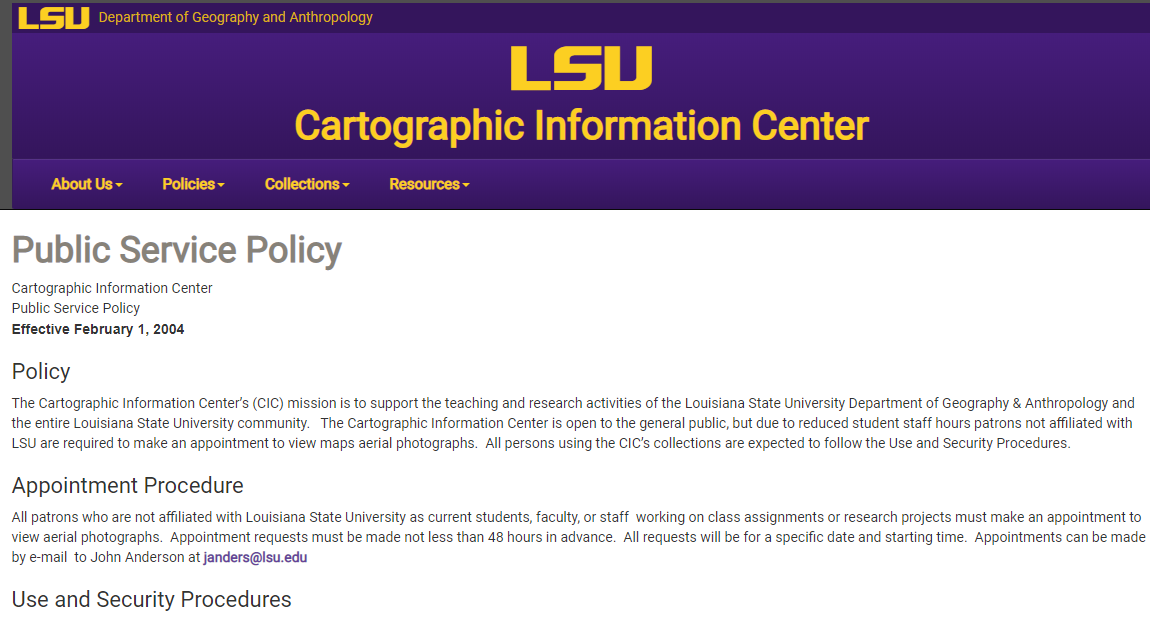
Task: Click the small LSU logo in top bar
Action: [54, 18]
